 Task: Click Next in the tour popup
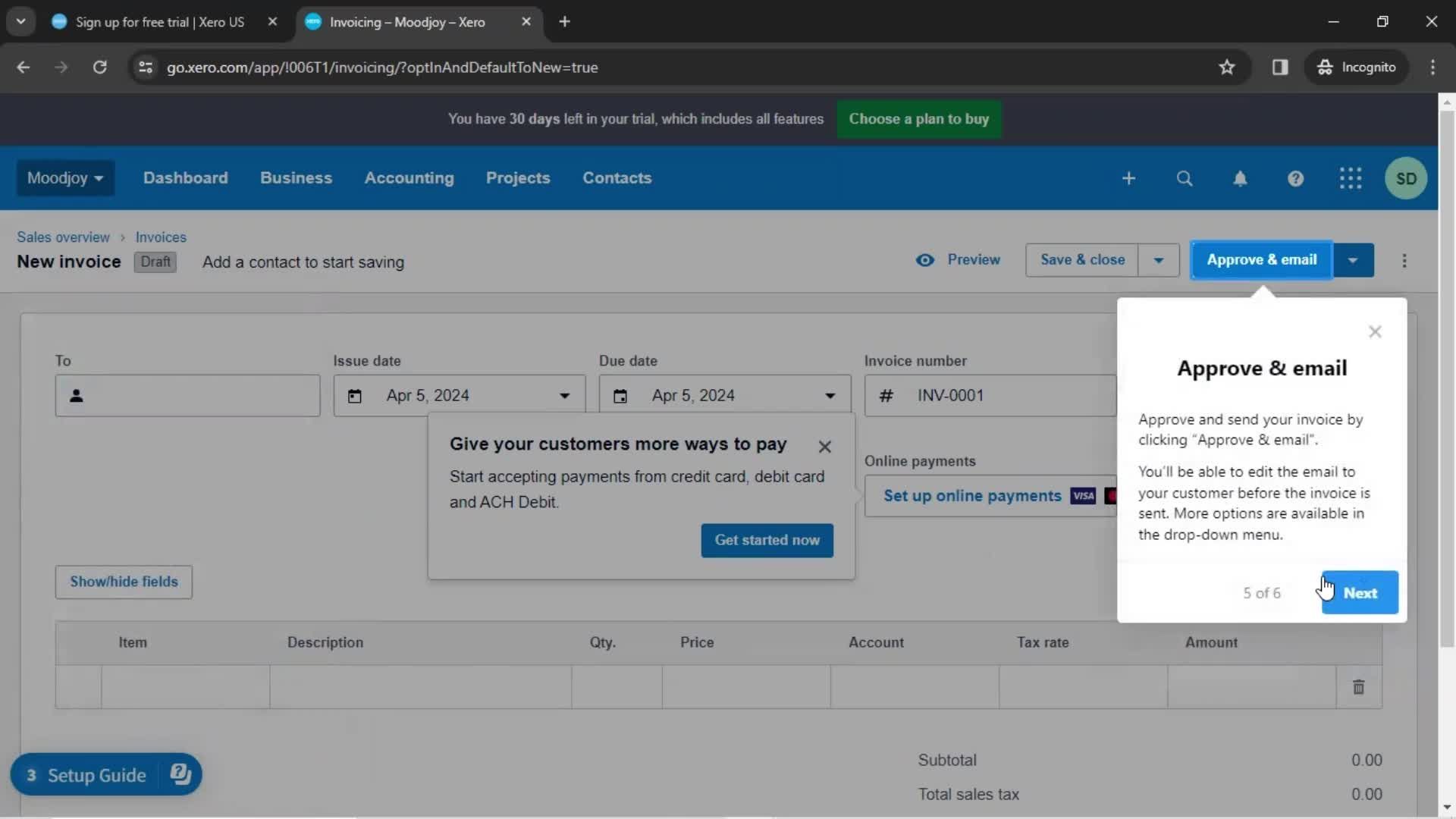1360,593
